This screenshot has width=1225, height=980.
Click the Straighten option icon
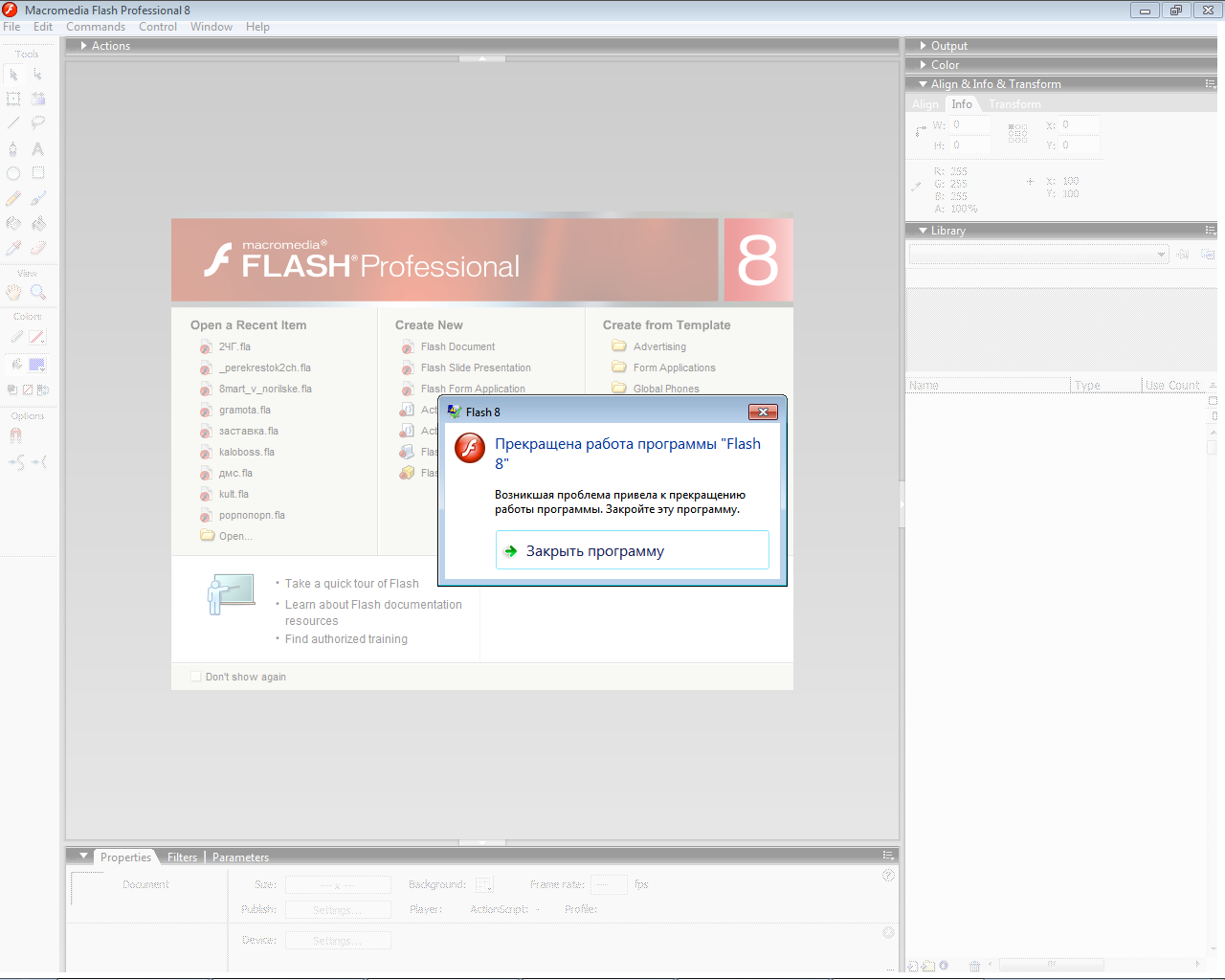(39, 462)
